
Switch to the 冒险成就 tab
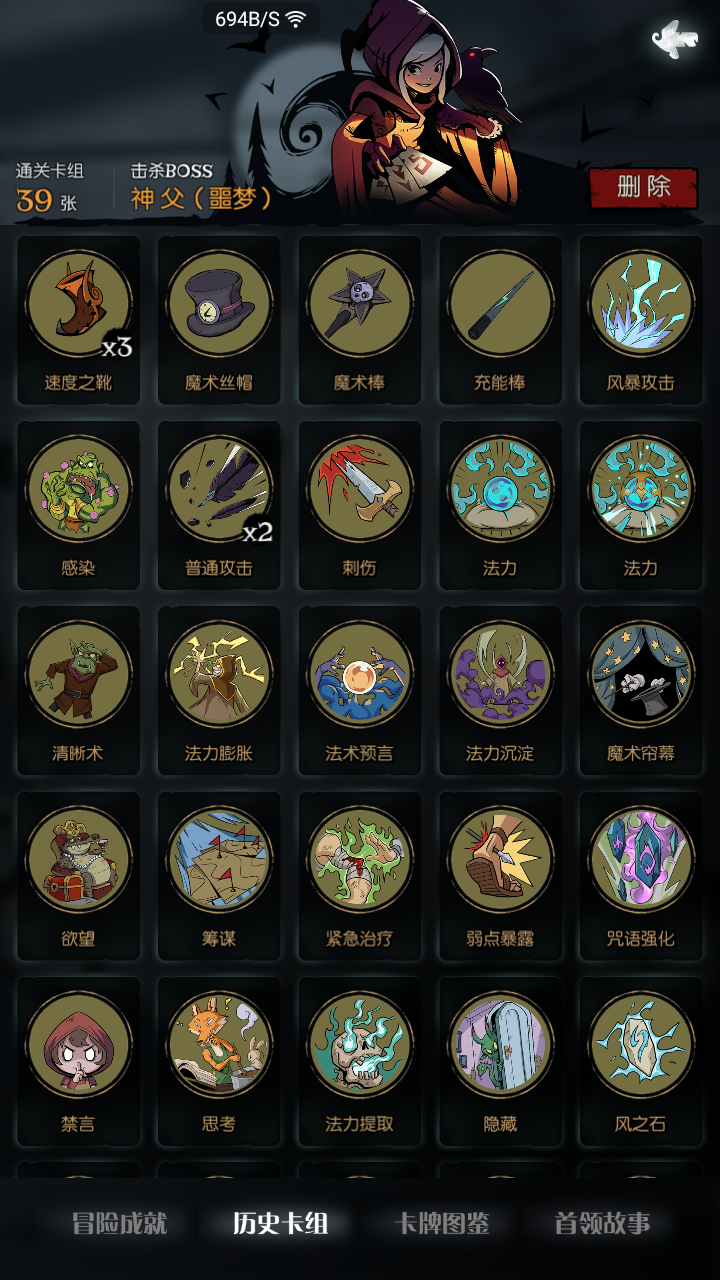point(119,1223)
